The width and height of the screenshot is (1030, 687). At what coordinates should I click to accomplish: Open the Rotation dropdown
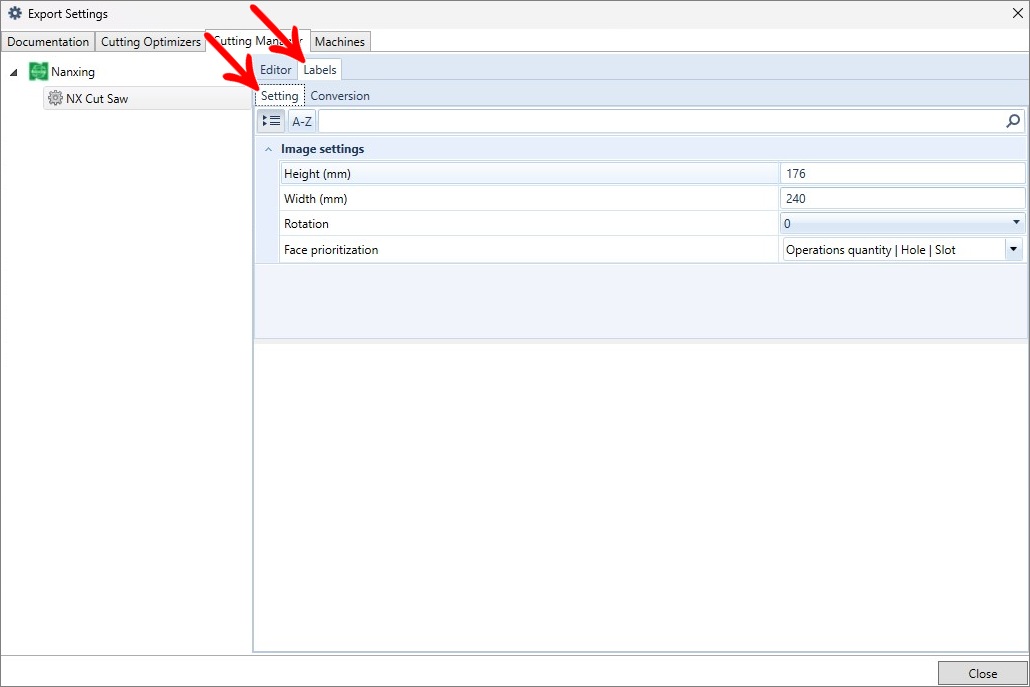(902, 223)
